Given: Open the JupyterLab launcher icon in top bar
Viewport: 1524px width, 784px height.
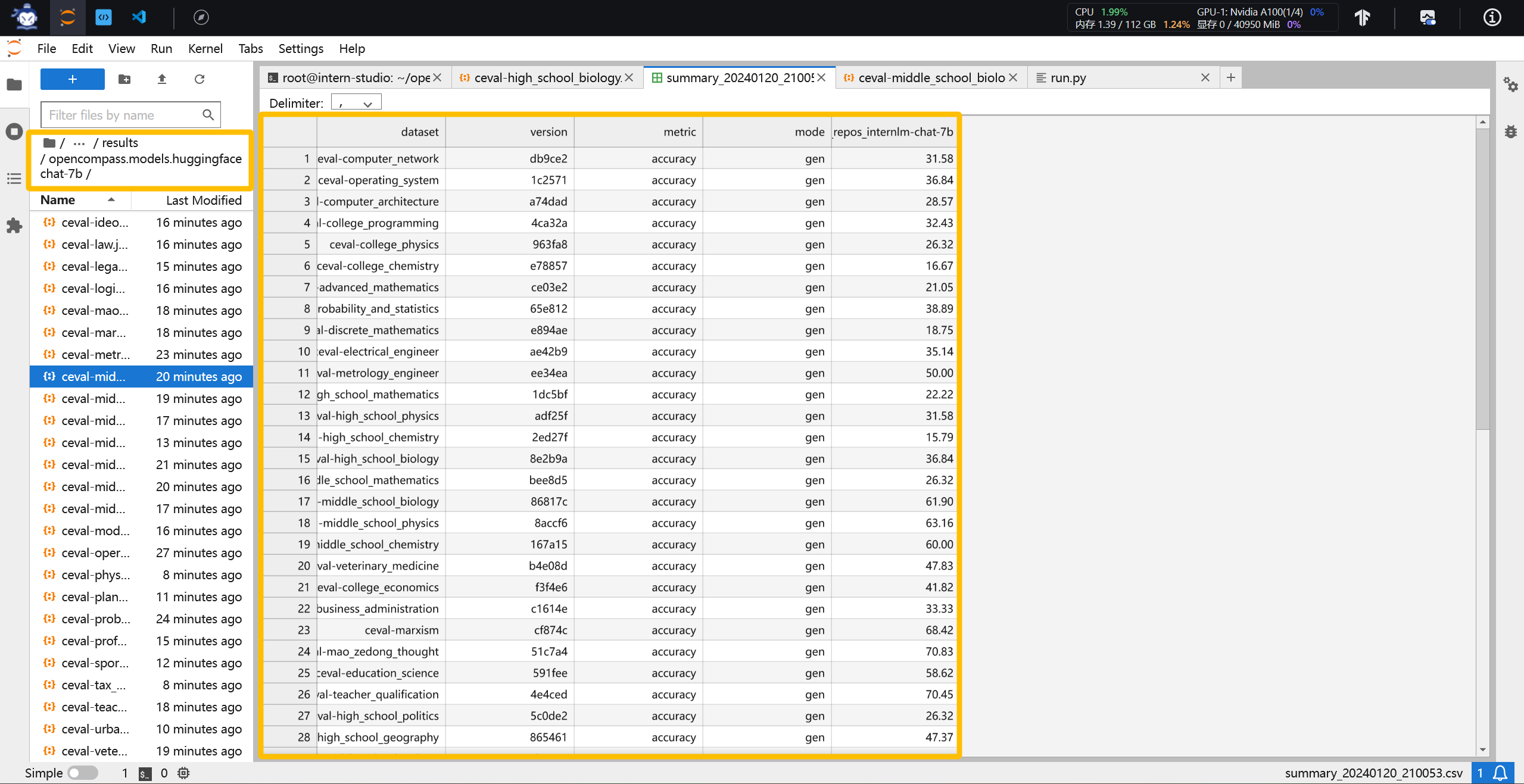Looking at the screenshot, I should point(67,17).
